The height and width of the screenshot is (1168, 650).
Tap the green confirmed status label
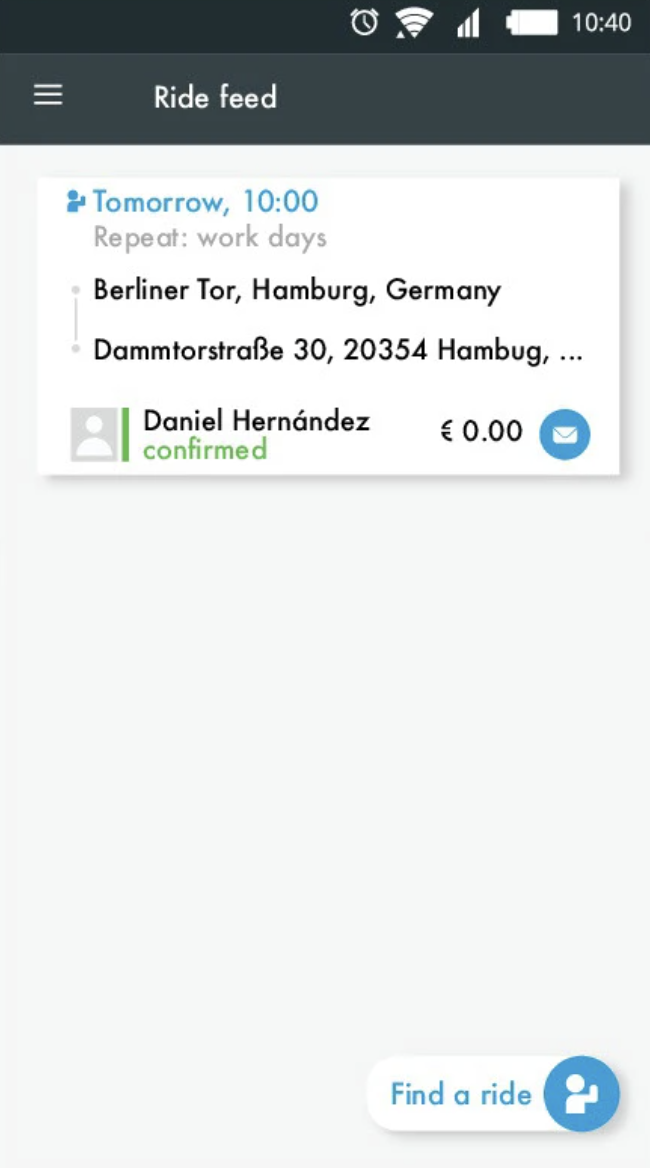[x=205, y=450]
